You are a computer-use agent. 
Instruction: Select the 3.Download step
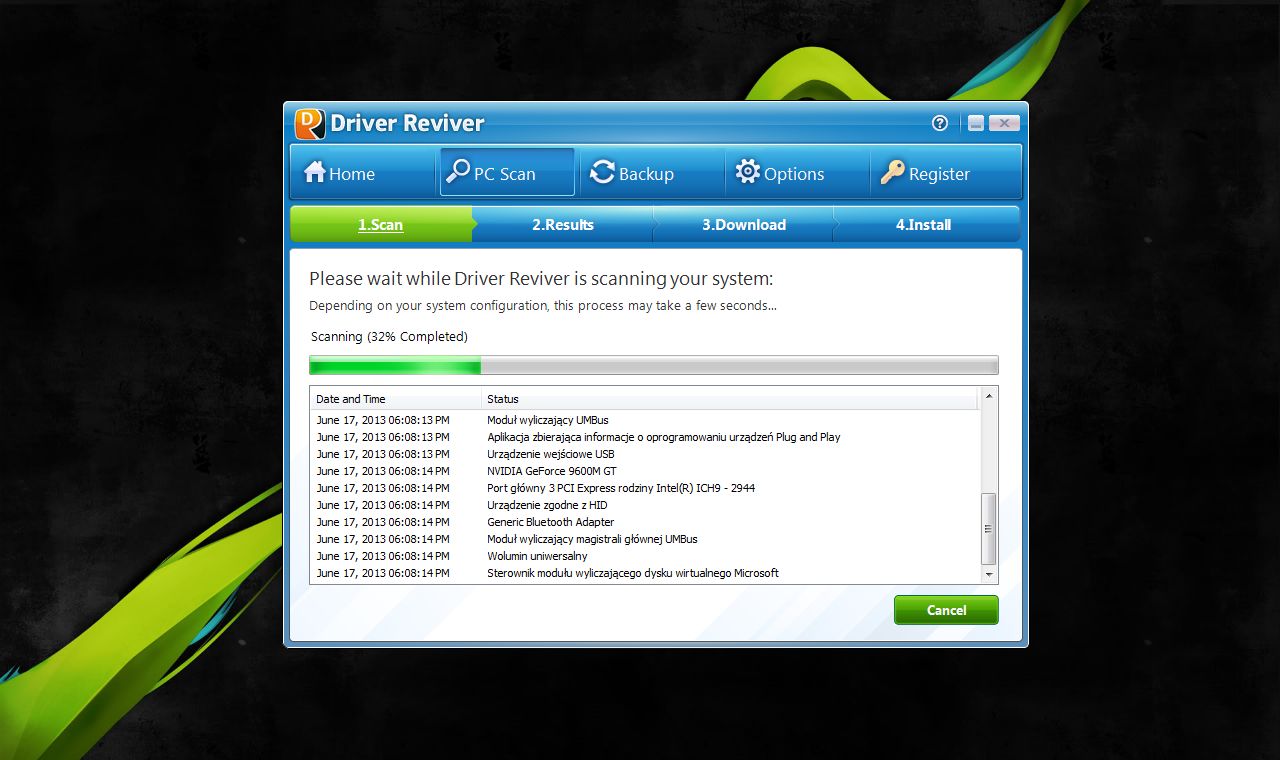(x=744, y=225)
